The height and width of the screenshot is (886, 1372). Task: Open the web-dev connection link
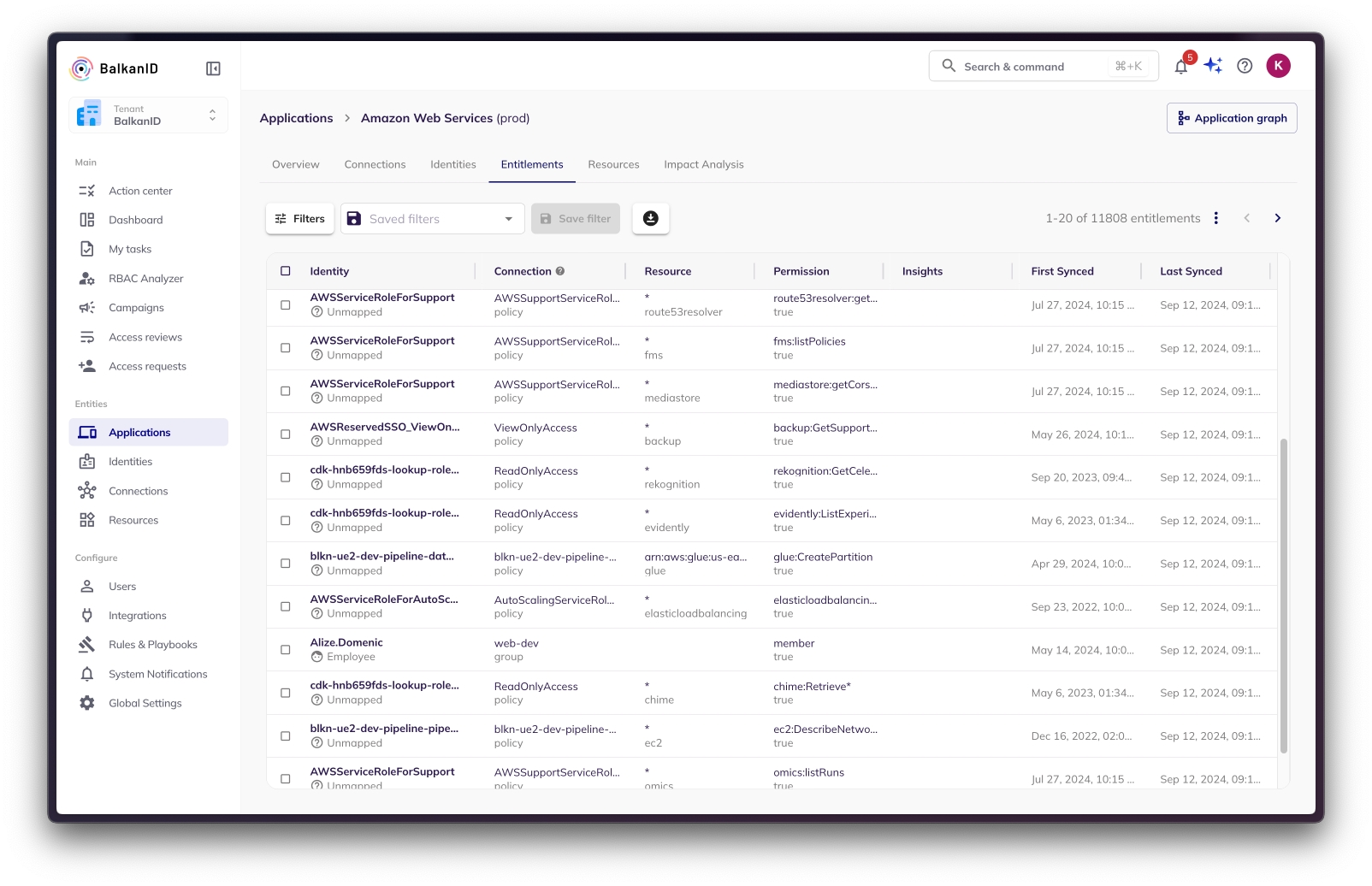[517, 643]
